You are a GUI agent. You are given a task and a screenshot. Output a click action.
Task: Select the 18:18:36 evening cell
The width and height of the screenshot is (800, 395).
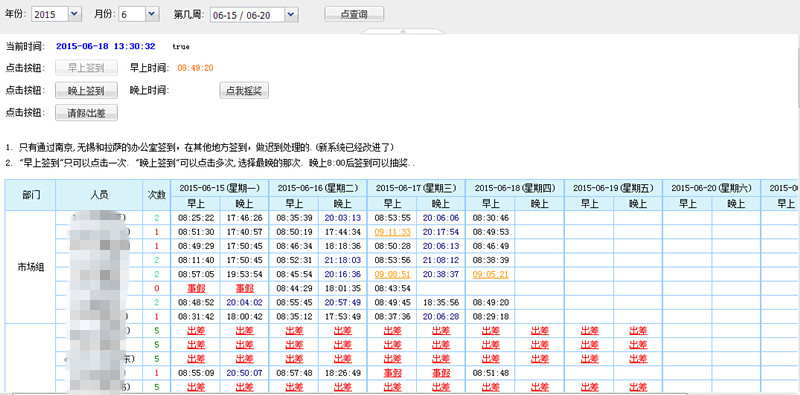[x=342, y=246]
